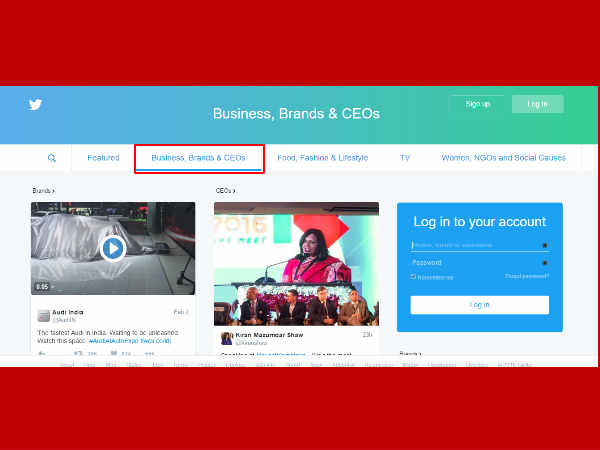Screen dimensions: 600x450
Task: Click the icon inside the password field
Action: pos(544,263)
